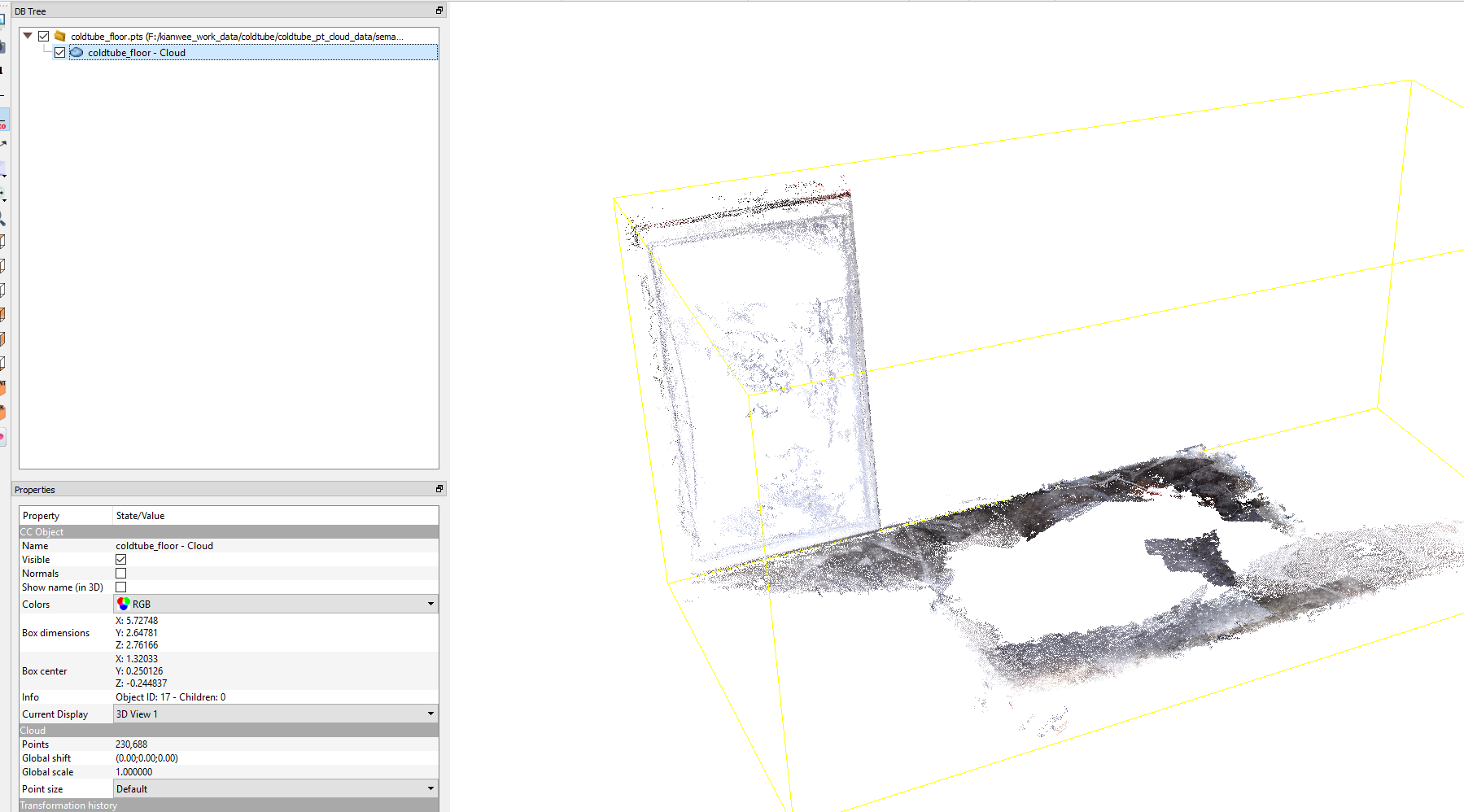Collapse the coldtube_floor.pts tree node
This screenshot has width=1464, height=812.
point(28,36)
